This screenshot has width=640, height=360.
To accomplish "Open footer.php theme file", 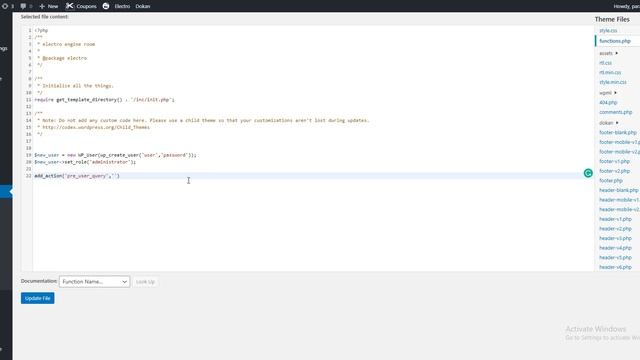I will tap(611, 180).
